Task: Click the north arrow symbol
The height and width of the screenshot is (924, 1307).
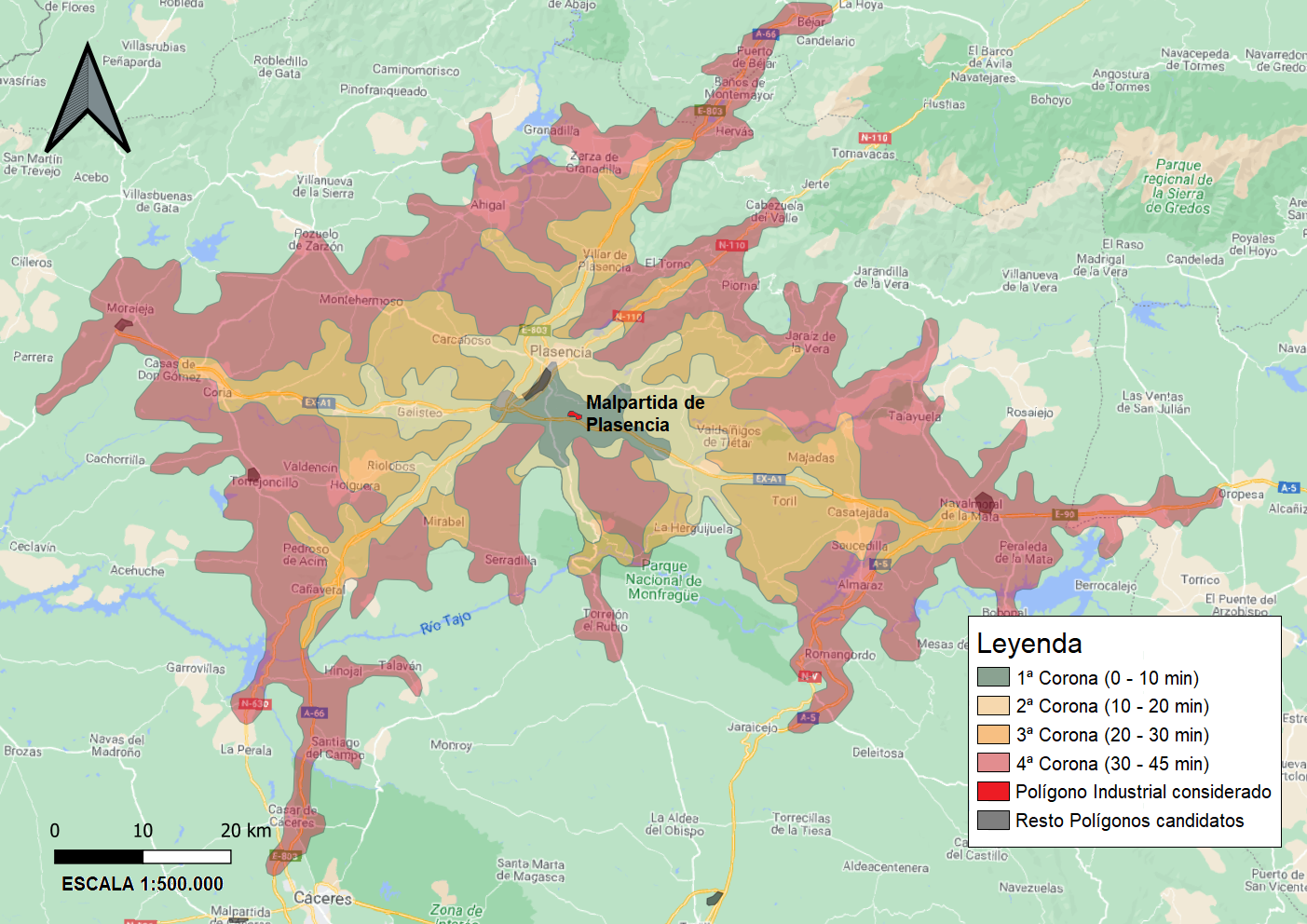Action: pyautogui.click(x=88, y=99)
